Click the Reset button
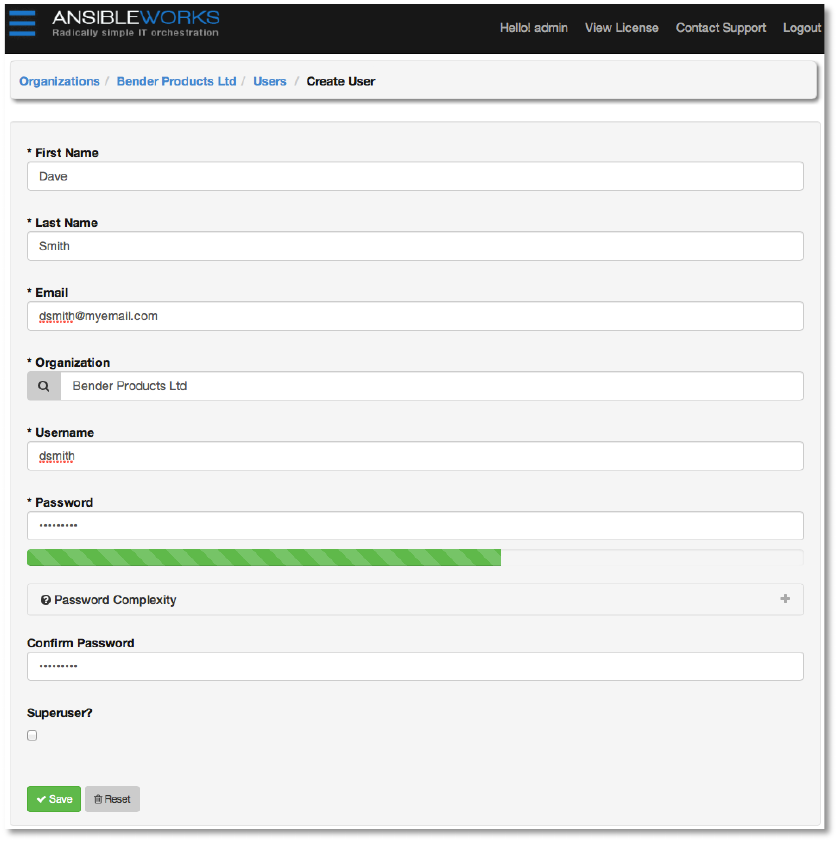 pos(112,799)
